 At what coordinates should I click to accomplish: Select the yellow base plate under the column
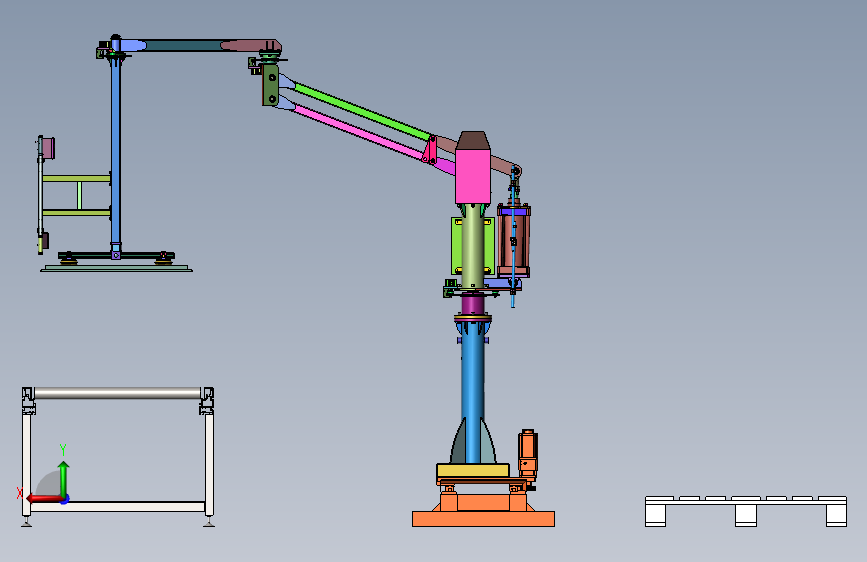click(473, 471)
